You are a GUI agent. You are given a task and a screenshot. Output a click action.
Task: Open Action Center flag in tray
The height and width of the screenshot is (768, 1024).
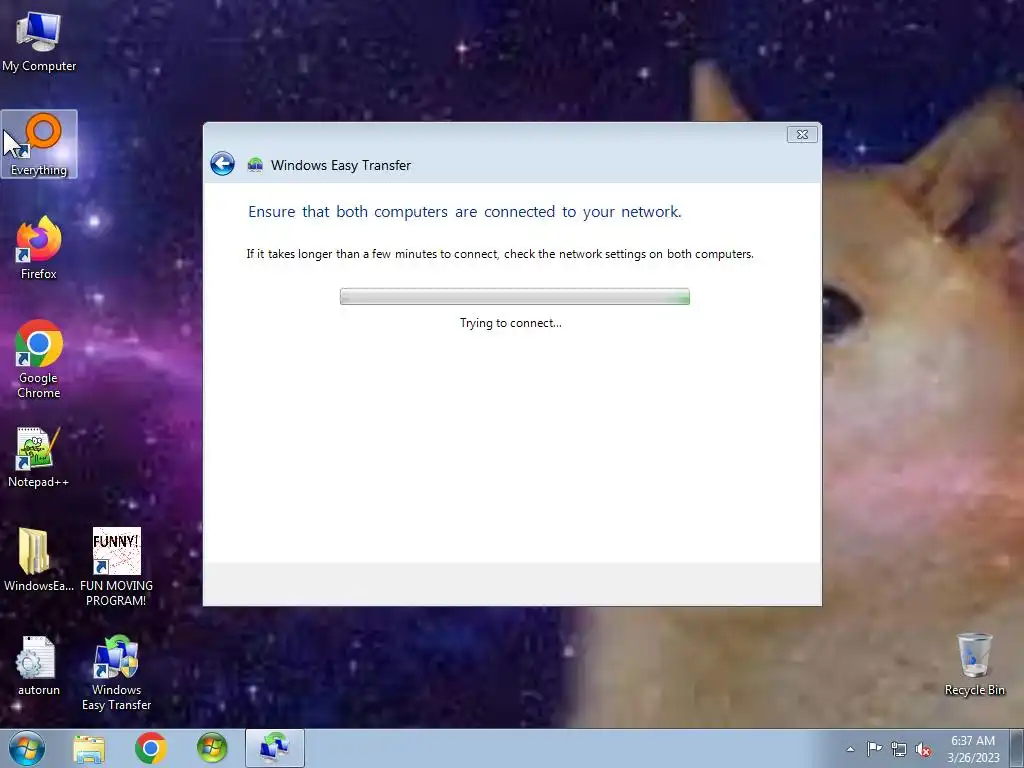874,749
